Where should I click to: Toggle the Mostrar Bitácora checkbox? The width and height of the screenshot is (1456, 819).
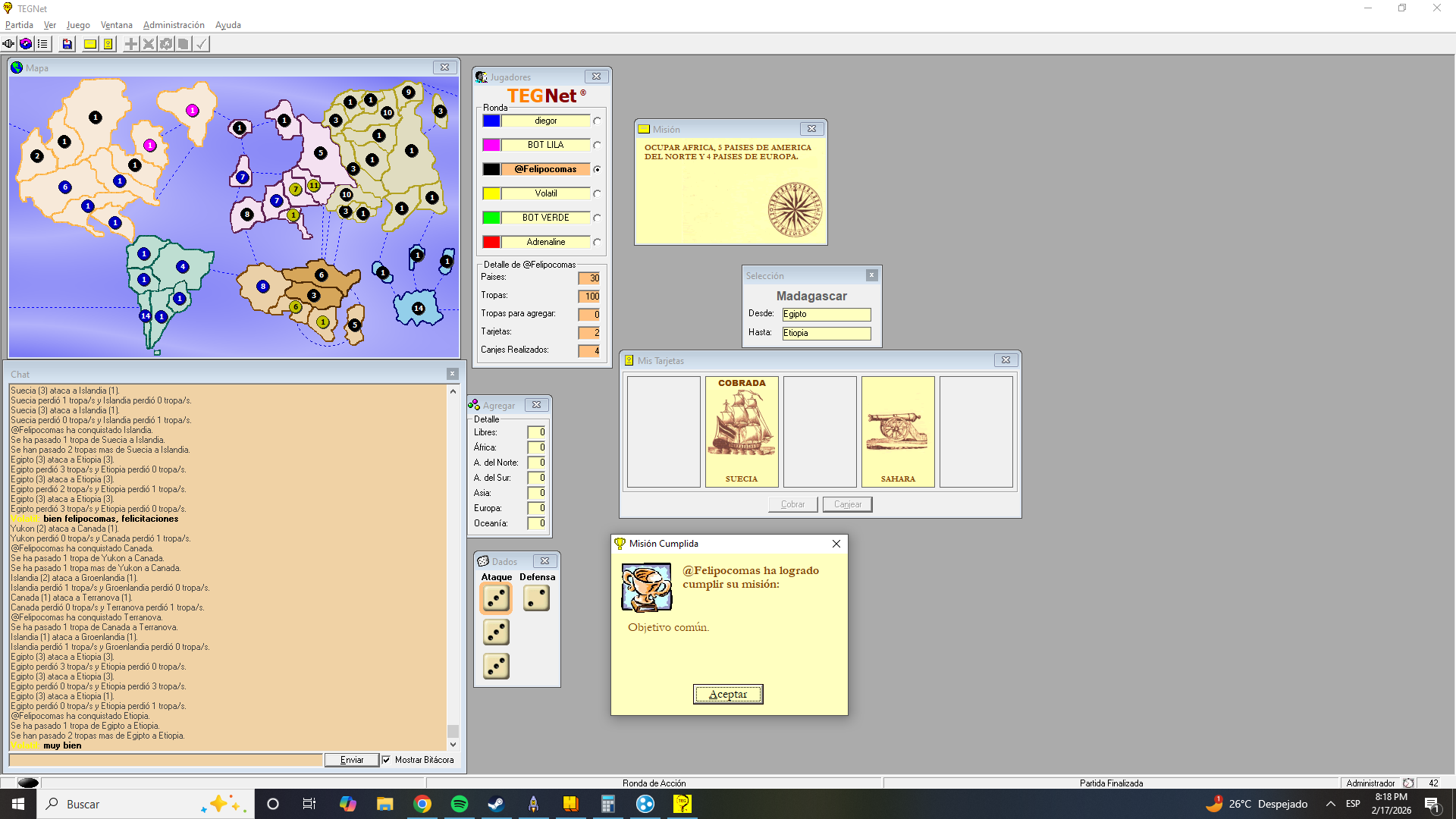387,760
